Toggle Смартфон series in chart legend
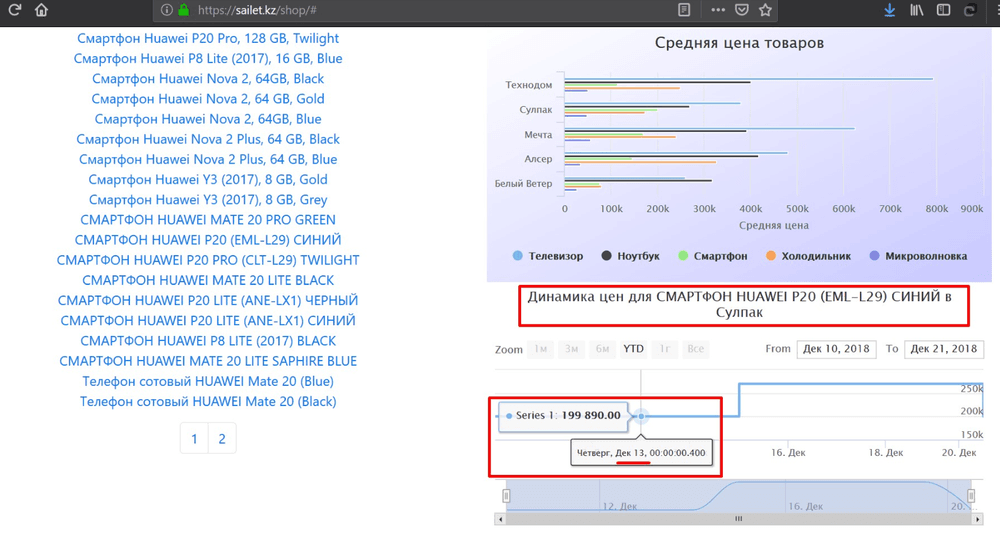The height and width of the screenshot is (533, 1000). pyautogui.click(x=712, y=256)
